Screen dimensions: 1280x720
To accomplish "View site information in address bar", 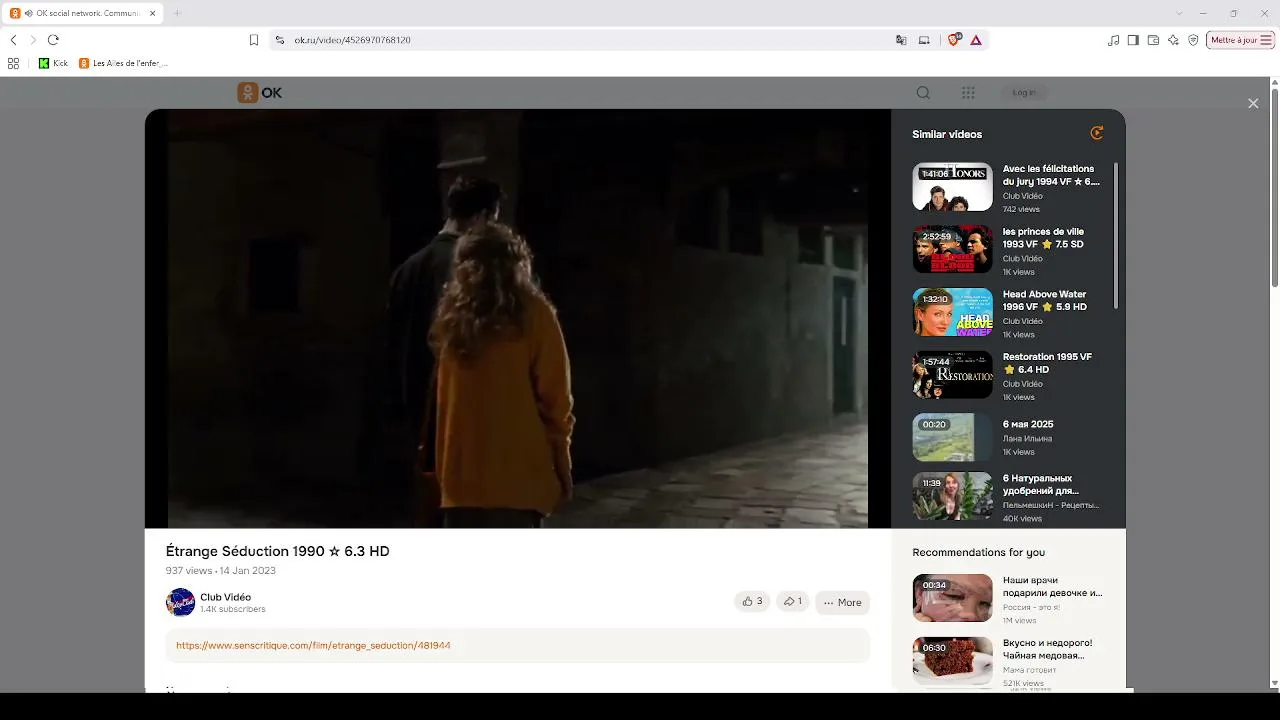I will click(280, 40).
